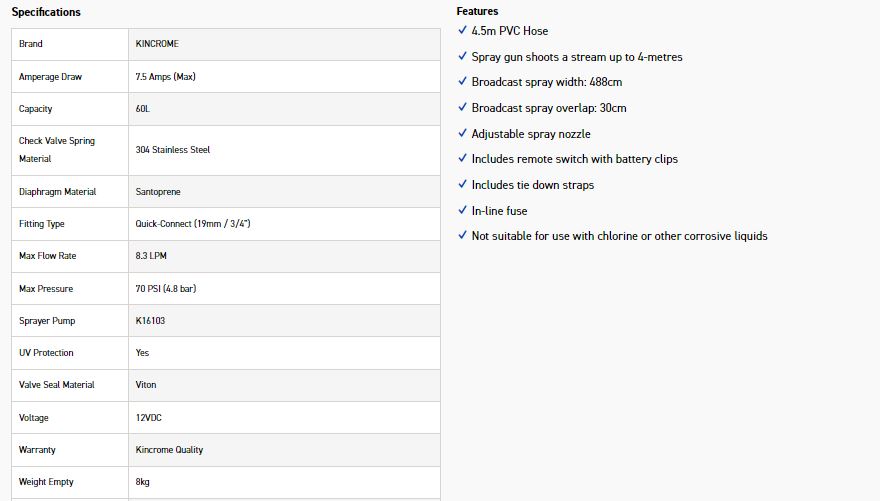880x501 pixels.
Task: Click checkmark beside the chlorine warning feature
Action: click(462, 236)
